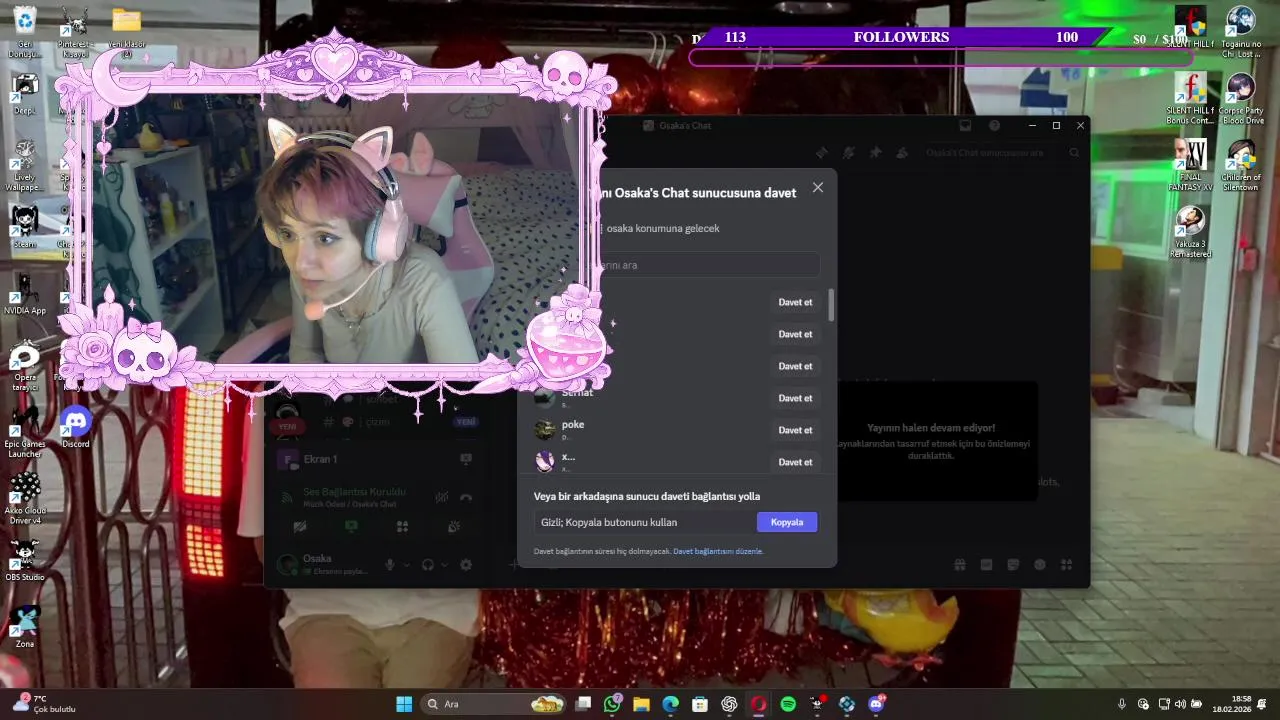Open weather widget showing 7°C
Image resolution: width=1280 pixels, height=720 pixels.
(x=46, y=704)
